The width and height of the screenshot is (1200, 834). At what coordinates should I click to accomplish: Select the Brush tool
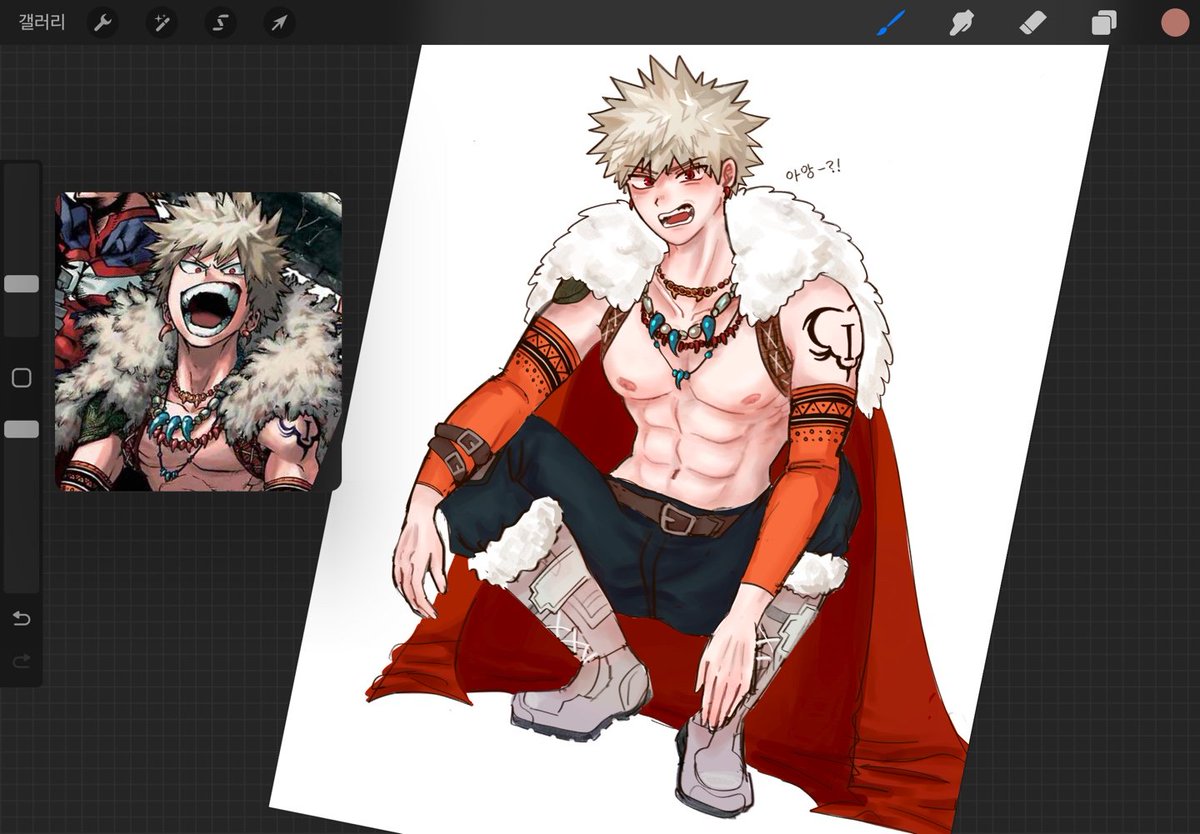[890, 22]
